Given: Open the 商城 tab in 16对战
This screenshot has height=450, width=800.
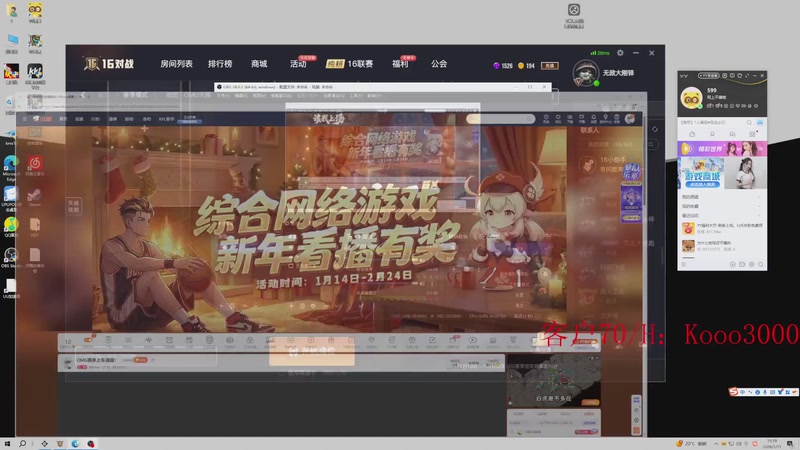Looking at the screenshot, I should 259,64.
